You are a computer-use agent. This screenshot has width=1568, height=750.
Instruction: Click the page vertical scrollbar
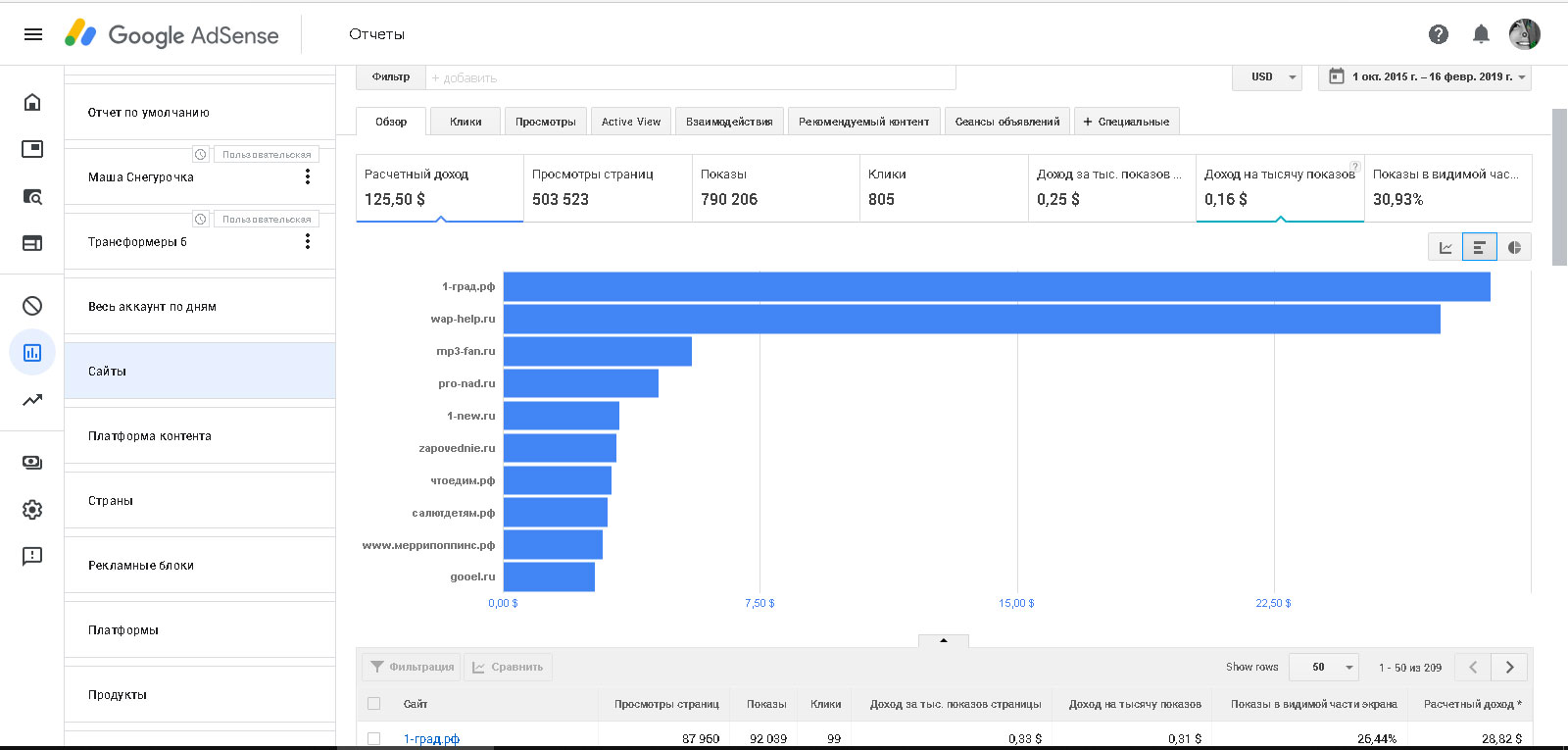point(1559,186)
